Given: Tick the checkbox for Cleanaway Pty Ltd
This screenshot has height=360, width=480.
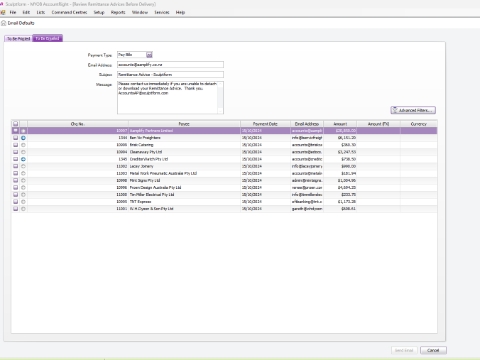Looking at the screenshot, I should point(16,152).
